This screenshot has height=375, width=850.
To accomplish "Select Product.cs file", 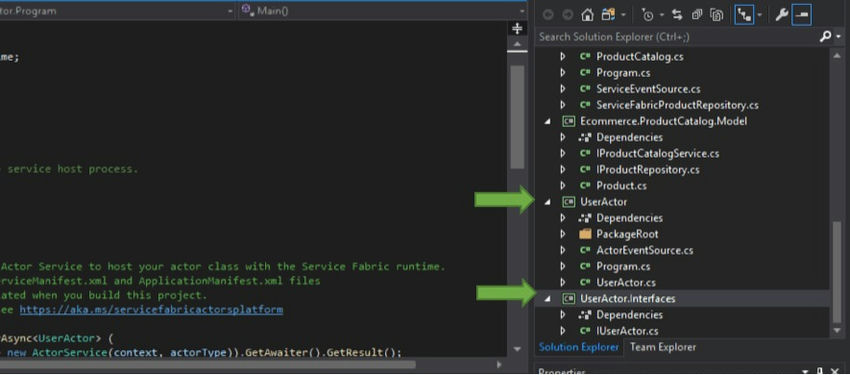I will click(x=621, y=185).
